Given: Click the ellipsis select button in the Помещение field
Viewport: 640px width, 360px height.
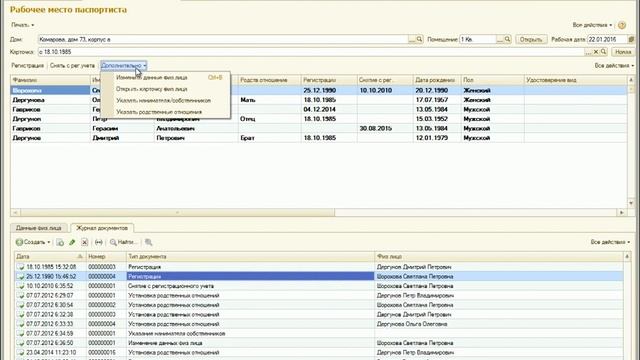Looking at the screenshot, I should (500, 39).
